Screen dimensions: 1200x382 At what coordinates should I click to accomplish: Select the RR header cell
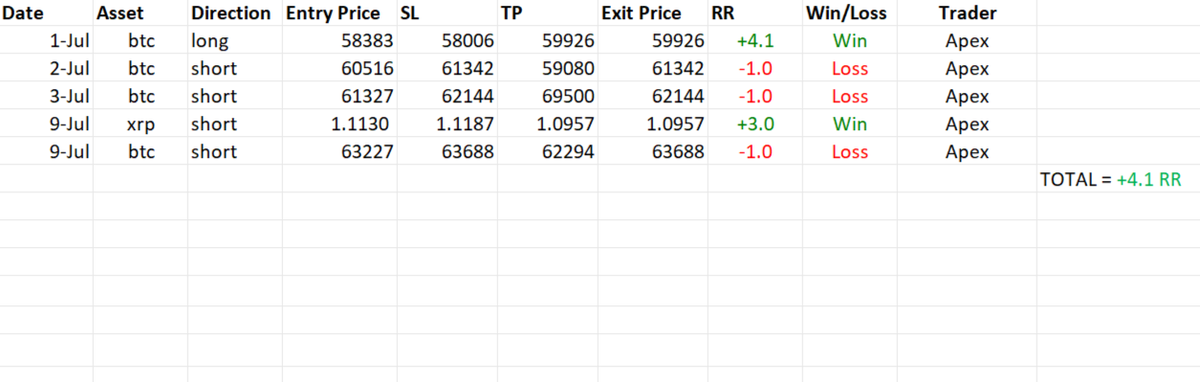tap(756, 14)
